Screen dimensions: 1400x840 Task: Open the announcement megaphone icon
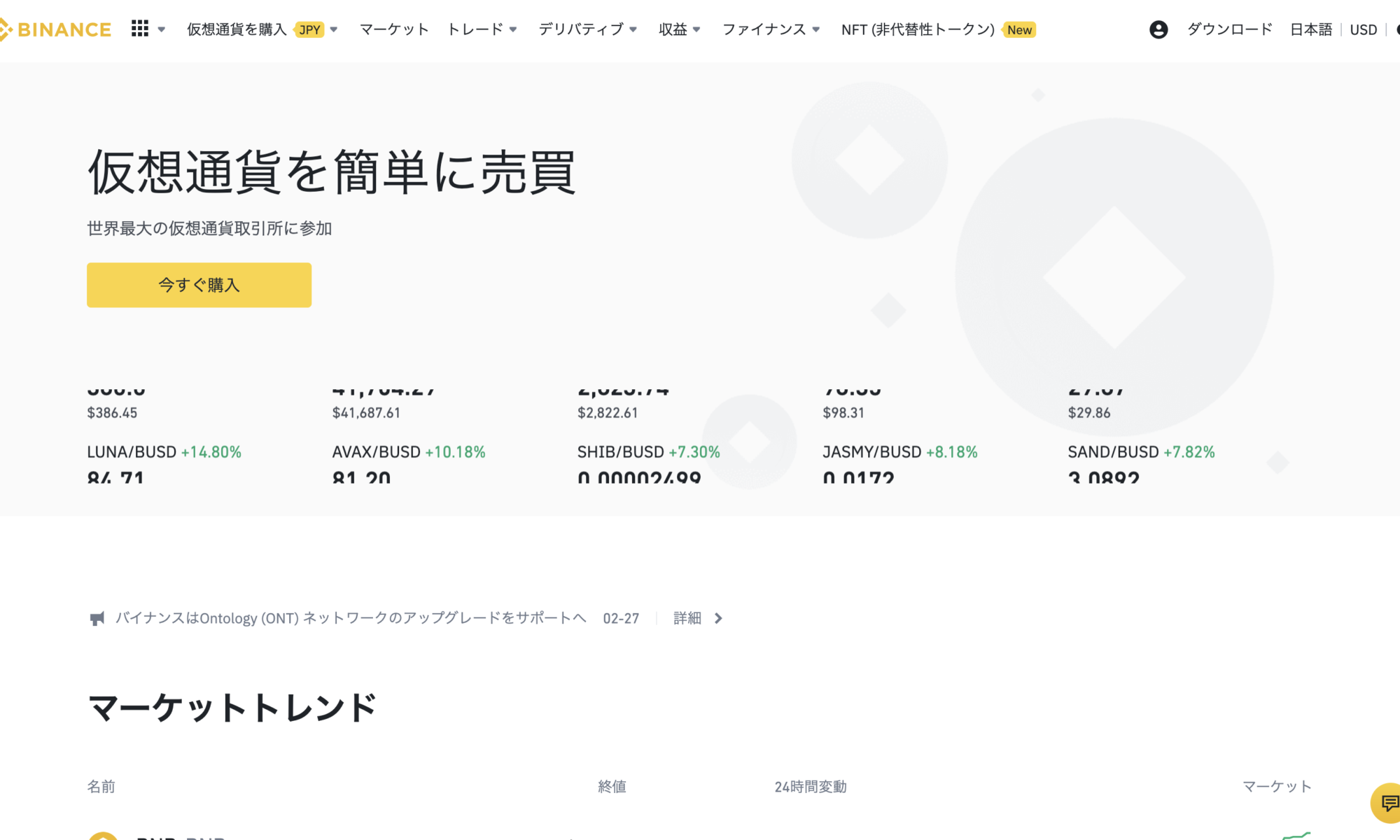coord(98,618)
